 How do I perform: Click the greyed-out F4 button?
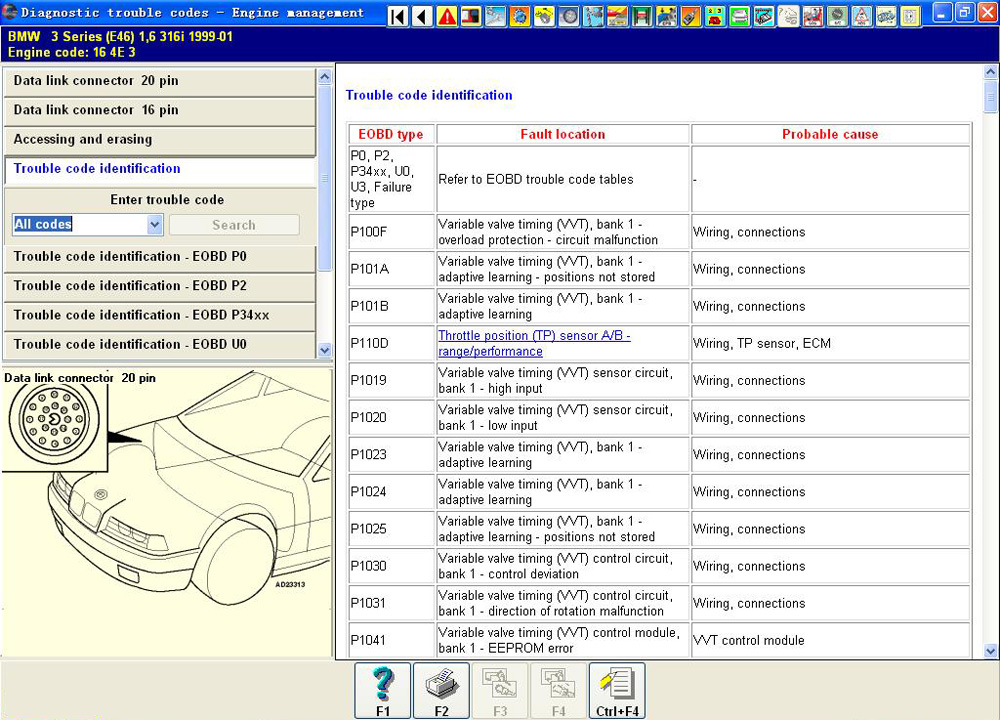559,691
